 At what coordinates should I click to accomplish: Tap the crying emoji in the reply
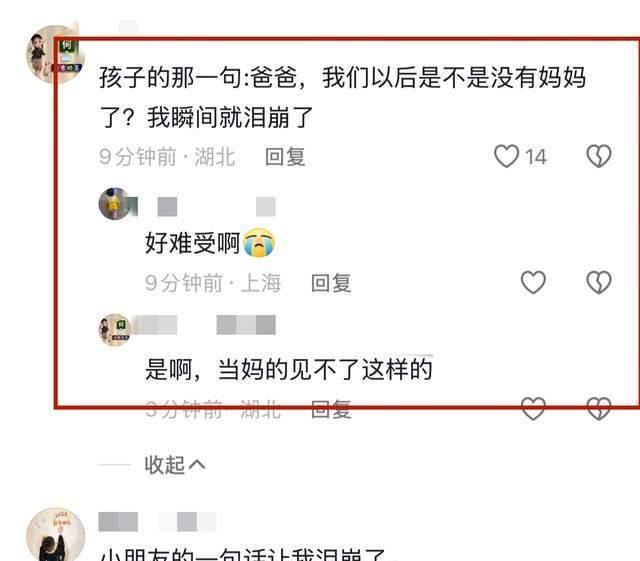pyautogui.click(x=259, y=243)
